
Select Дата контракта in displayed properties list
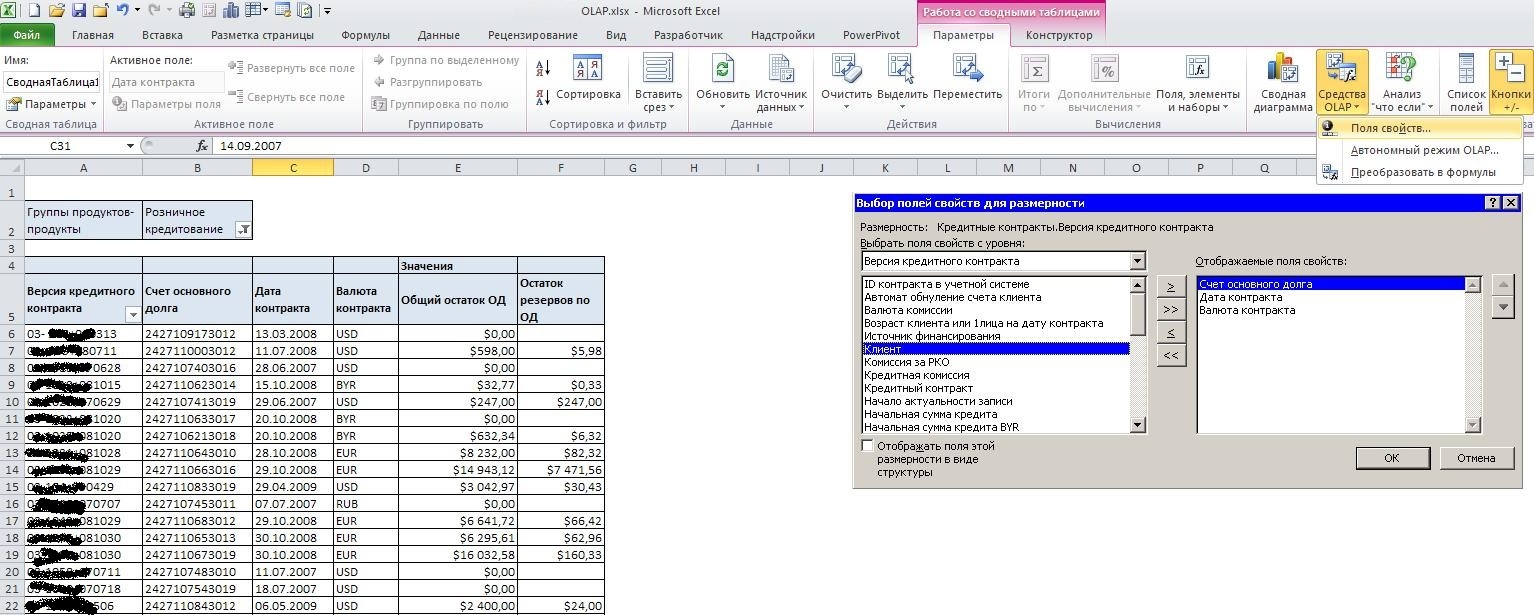pos(1331,297)
